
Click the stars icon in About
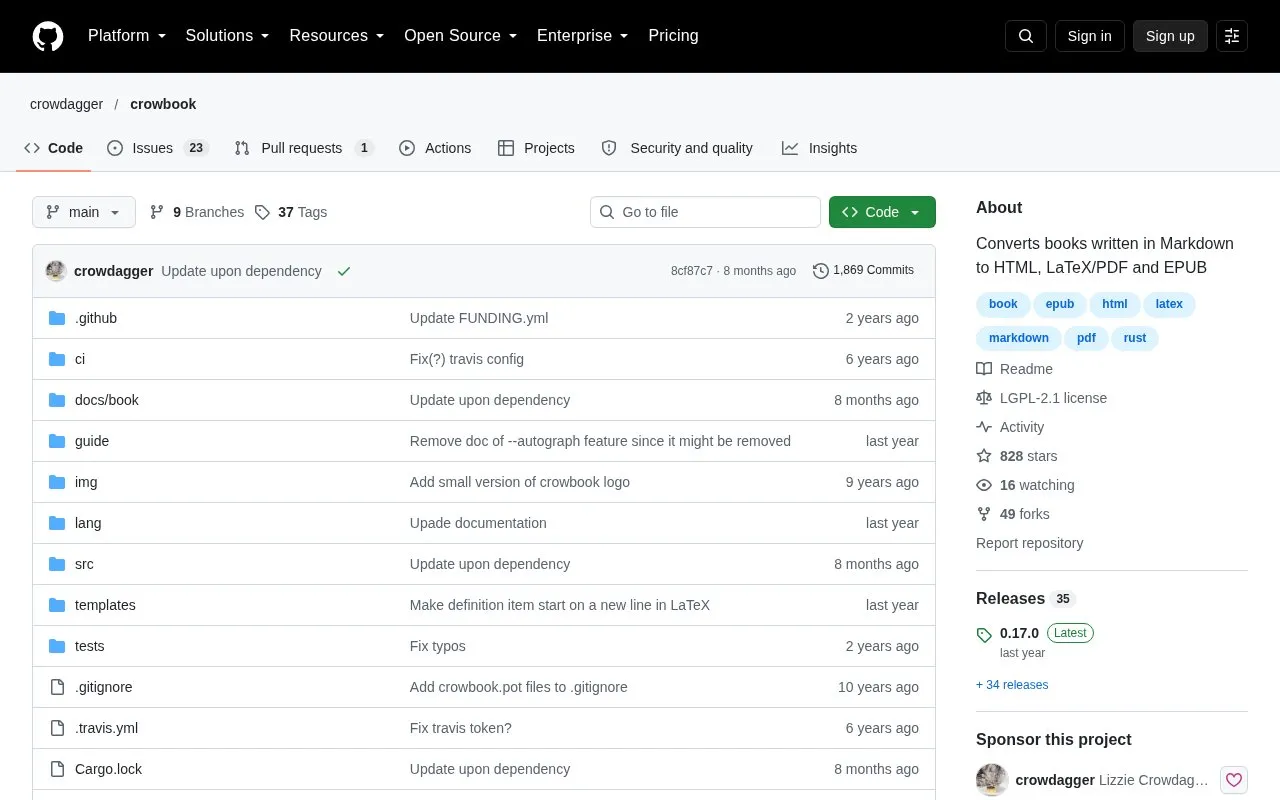click(984, 456)
